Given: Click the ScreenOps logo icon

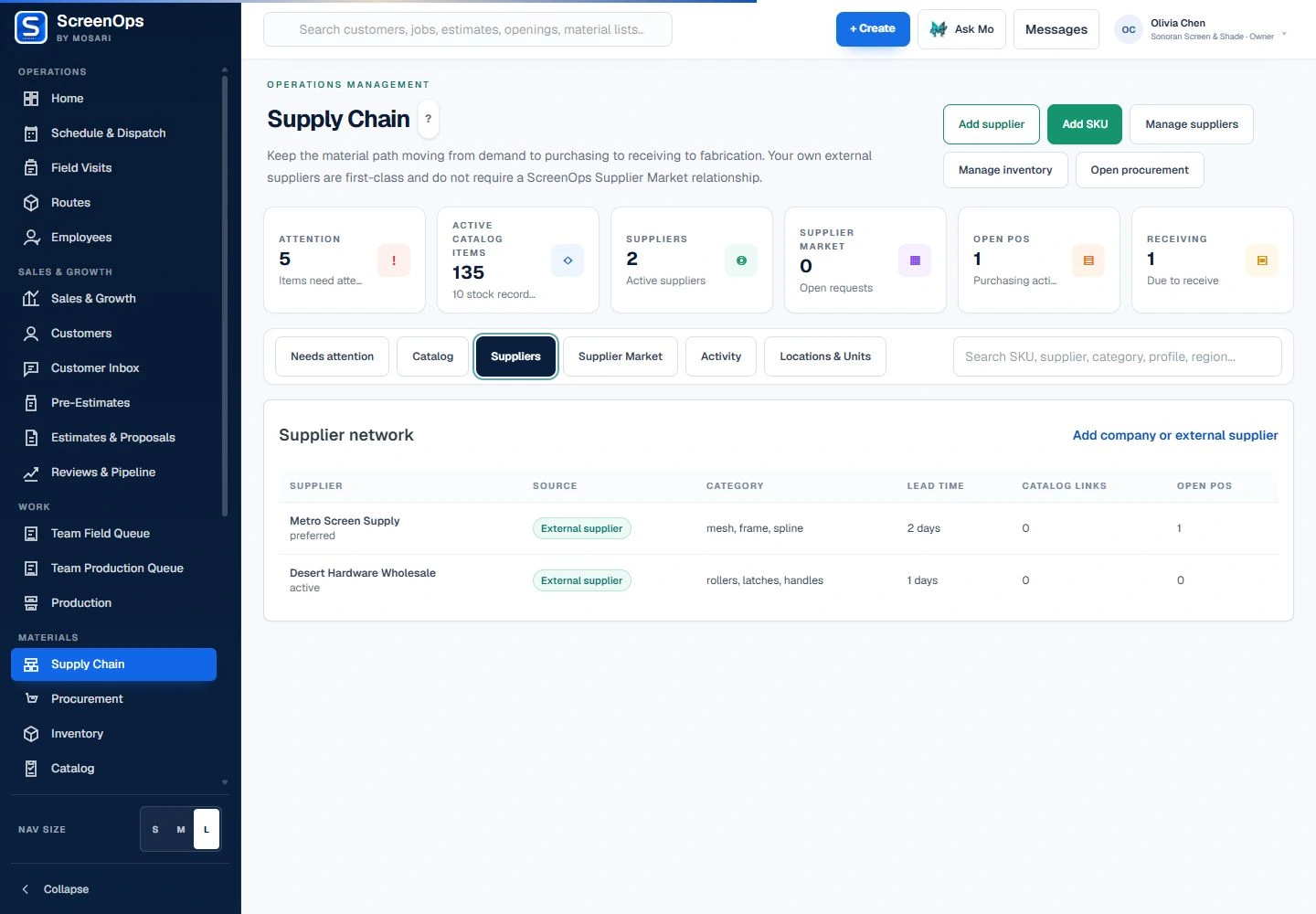Looking at the screenshot, I should pos(31,27).
